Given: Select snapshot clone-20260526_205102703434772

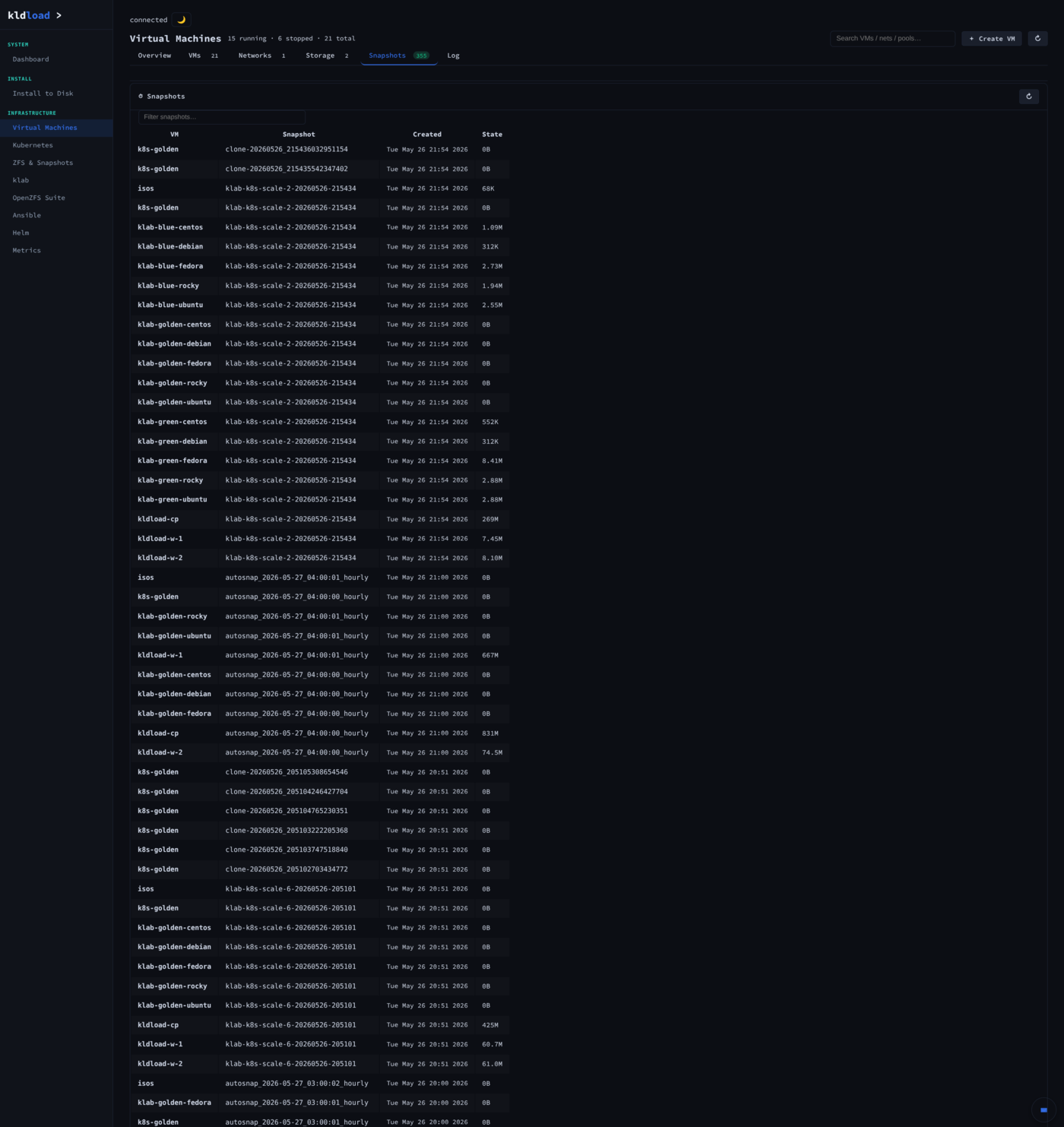Looking at the screenshot, I should [287, 869].
